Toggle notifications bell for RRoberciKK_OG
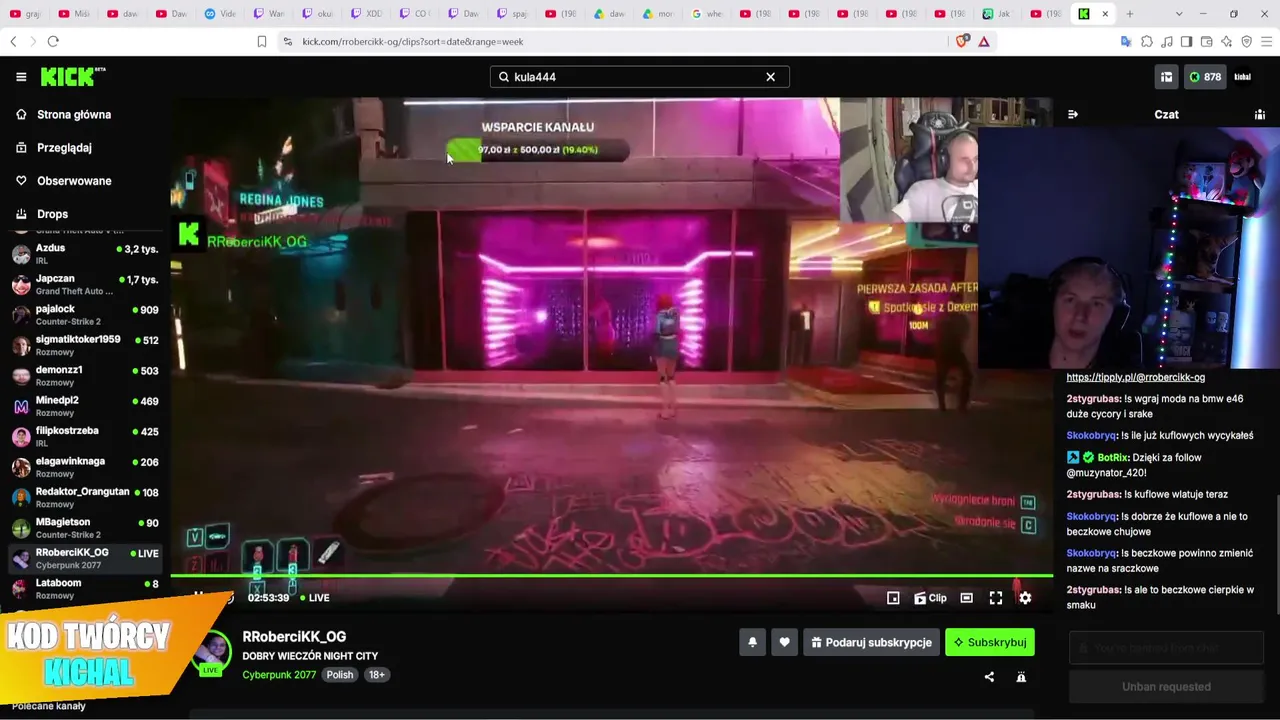The image size is (1280, 720). pos(752,642)
